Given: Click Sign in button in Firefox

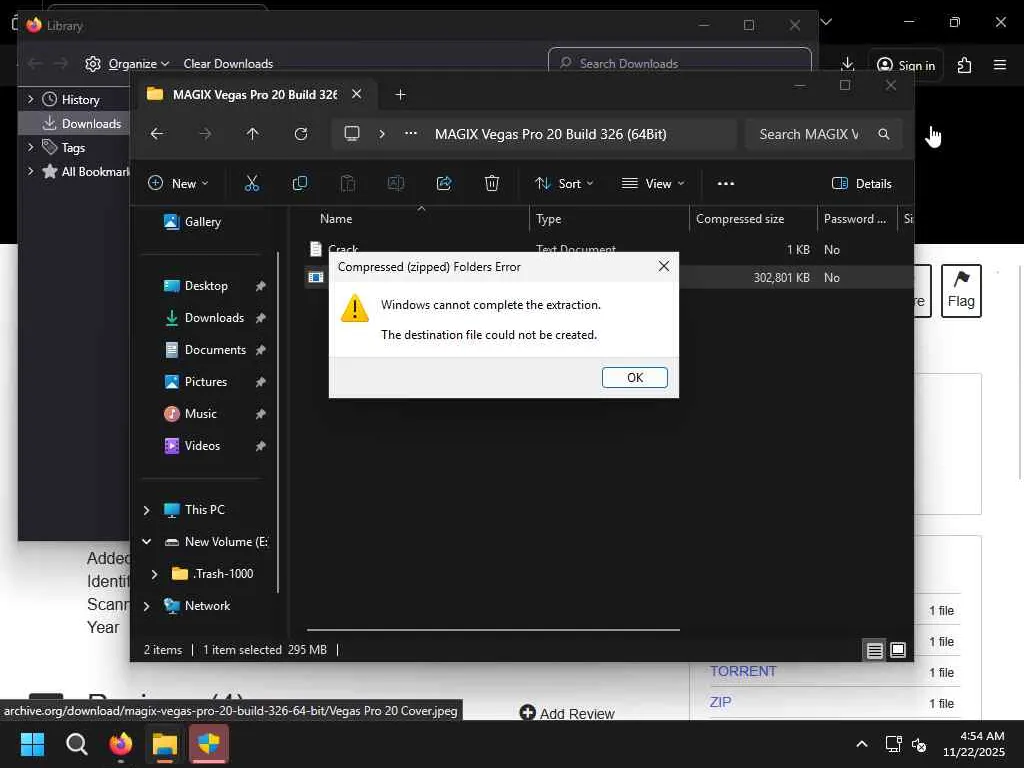Looking at the screenshot, I should tap(906, 65).
